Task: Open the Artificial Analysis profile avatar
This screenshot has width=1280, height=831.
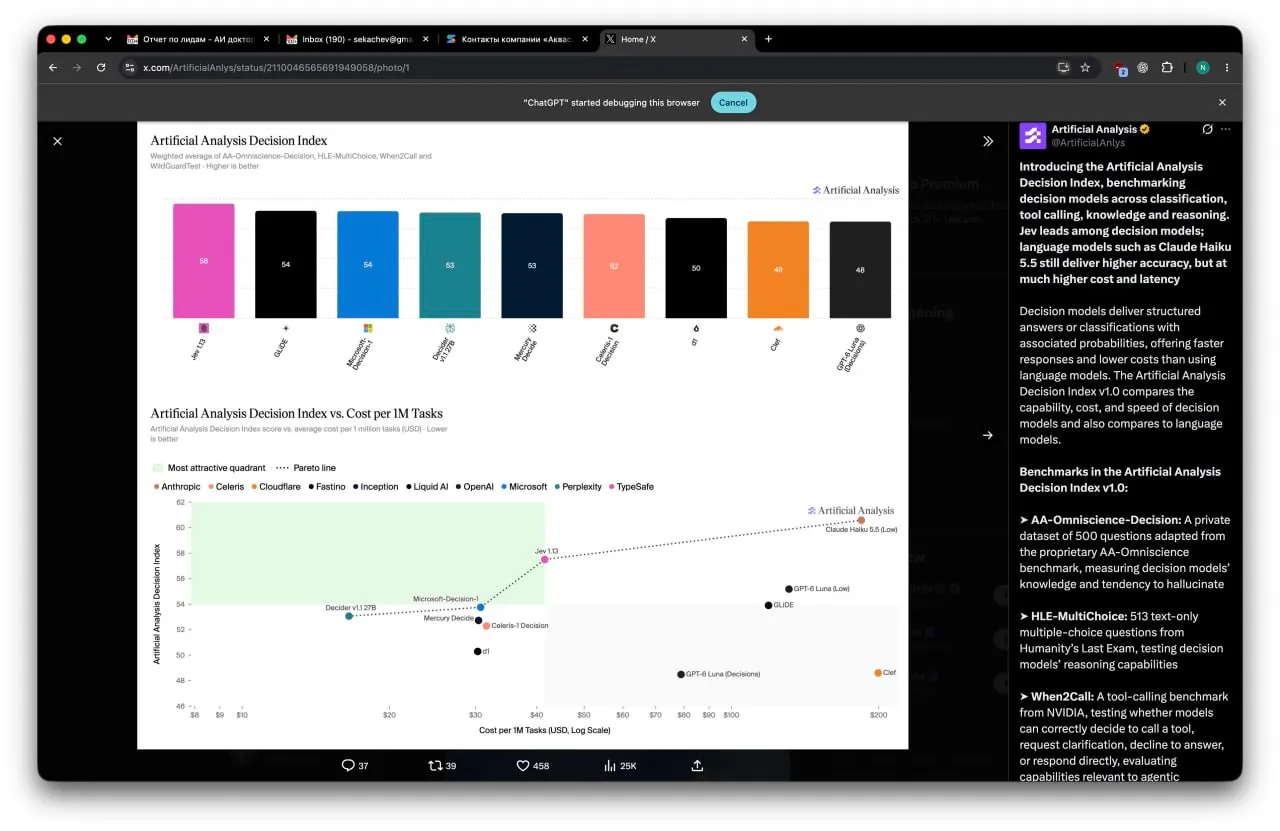Action: click(1032, 135)
